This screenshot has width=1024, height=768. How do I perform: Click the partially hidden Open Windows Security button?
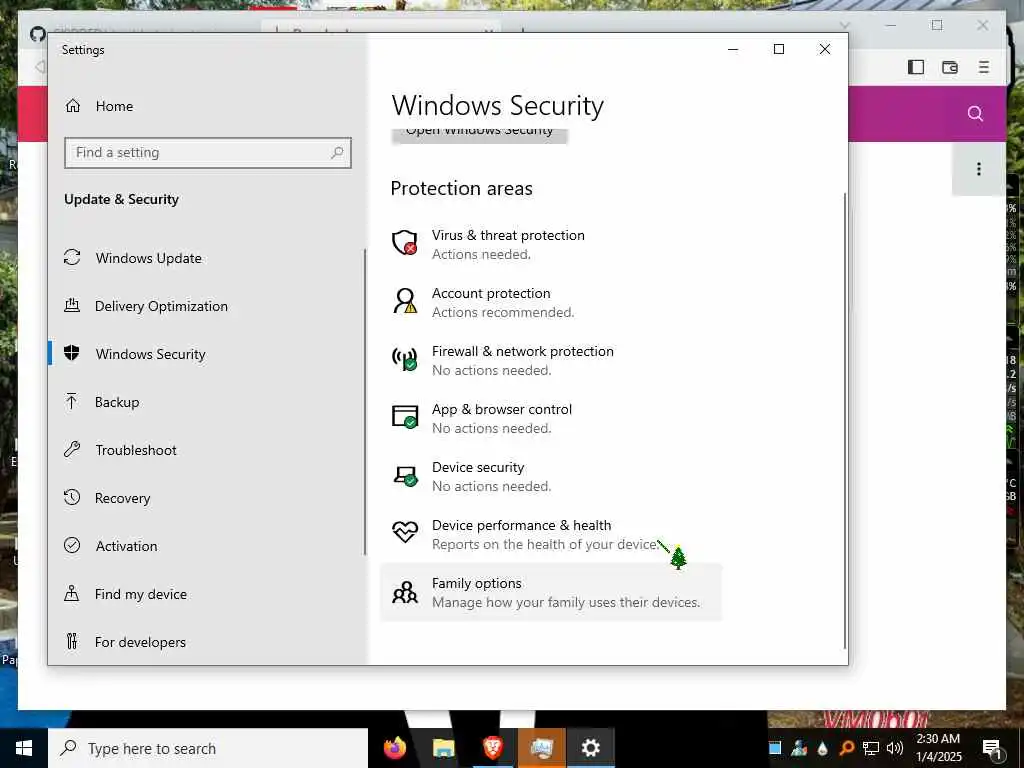pyautogui.click(x=479, y=135)
